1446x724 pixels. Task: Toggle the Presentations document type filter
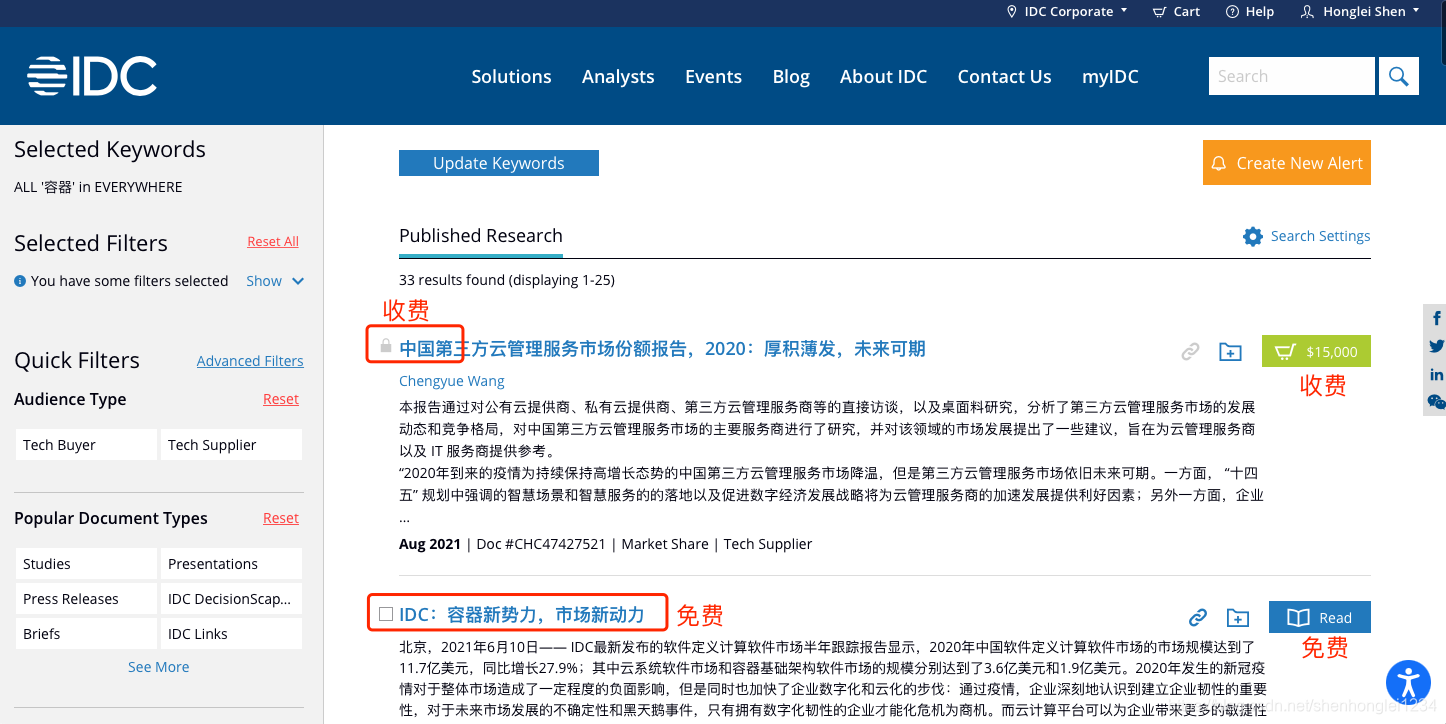(231, 564)
